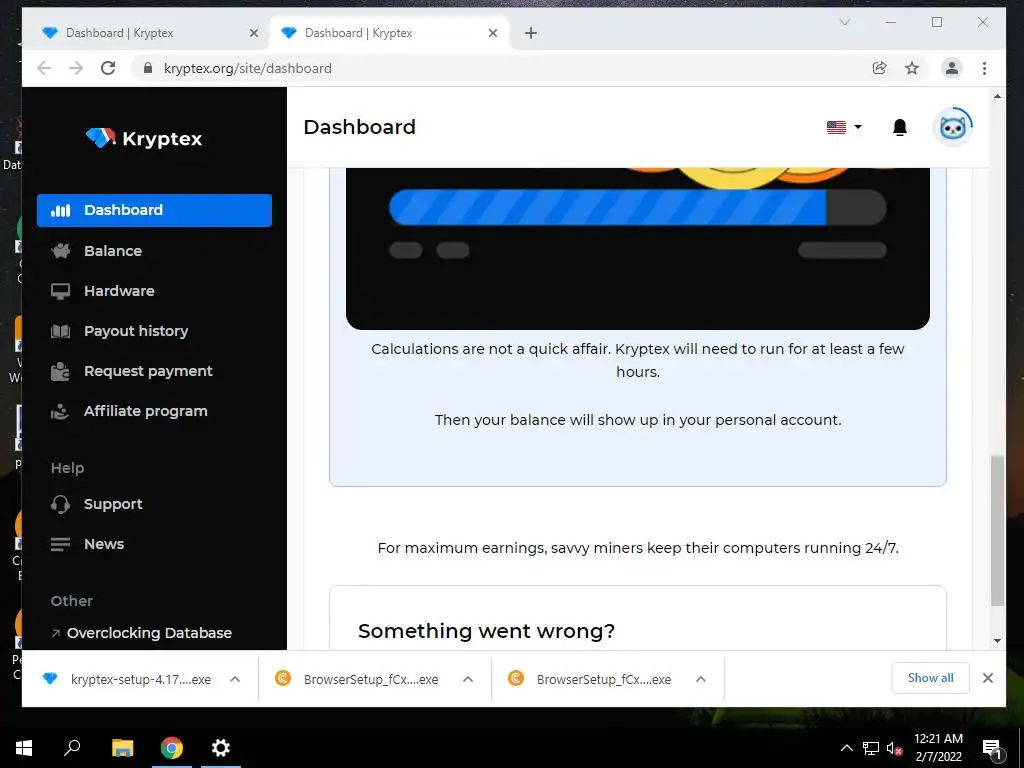
Task: Go back in browser
Action: tap(44, 68)
